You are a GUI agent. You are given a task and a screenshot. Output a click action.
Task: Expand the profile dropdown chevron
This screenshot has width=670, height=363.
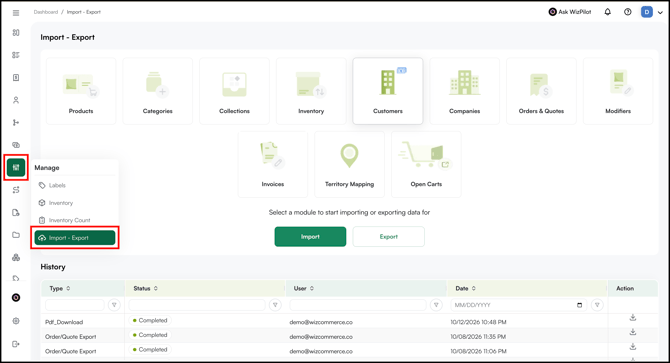point(660,12)
